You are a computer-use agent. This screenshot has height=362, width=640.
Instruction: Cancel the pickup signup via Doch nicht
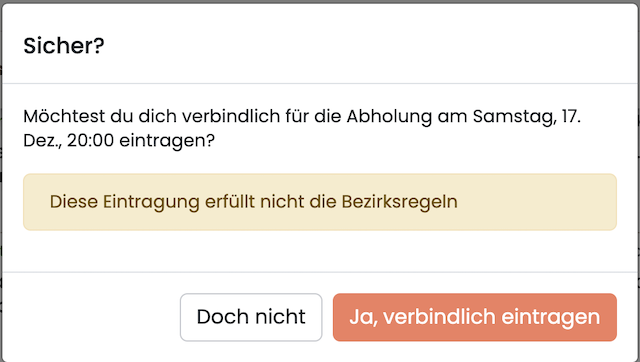pos(251,317)
